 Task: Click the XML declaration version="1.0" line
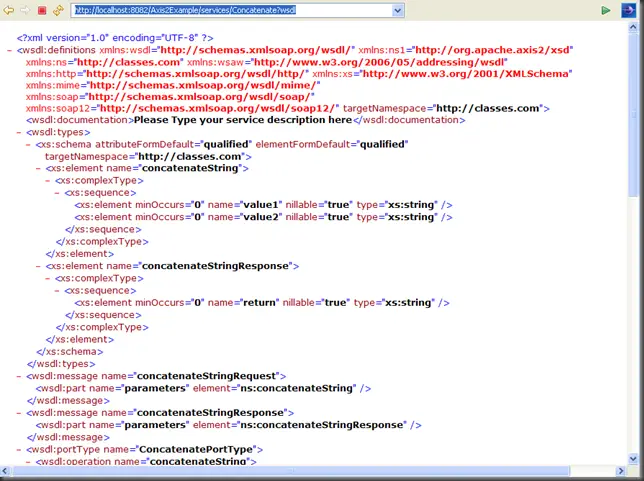coord(115,38)
